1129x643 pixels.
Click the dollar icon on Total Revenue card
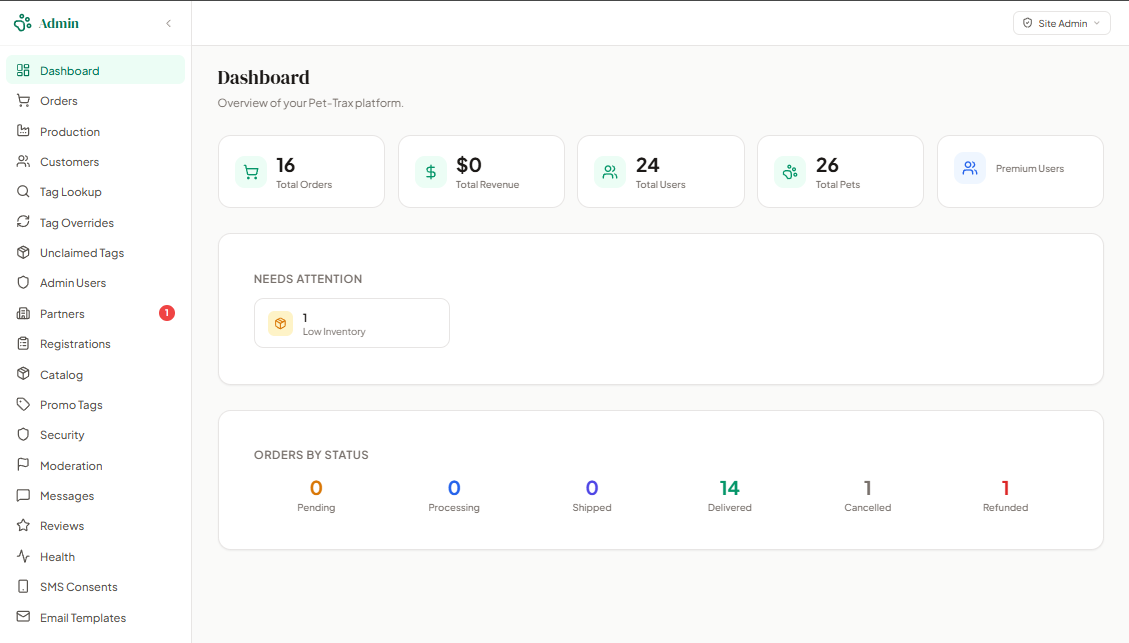click(431, 172)
